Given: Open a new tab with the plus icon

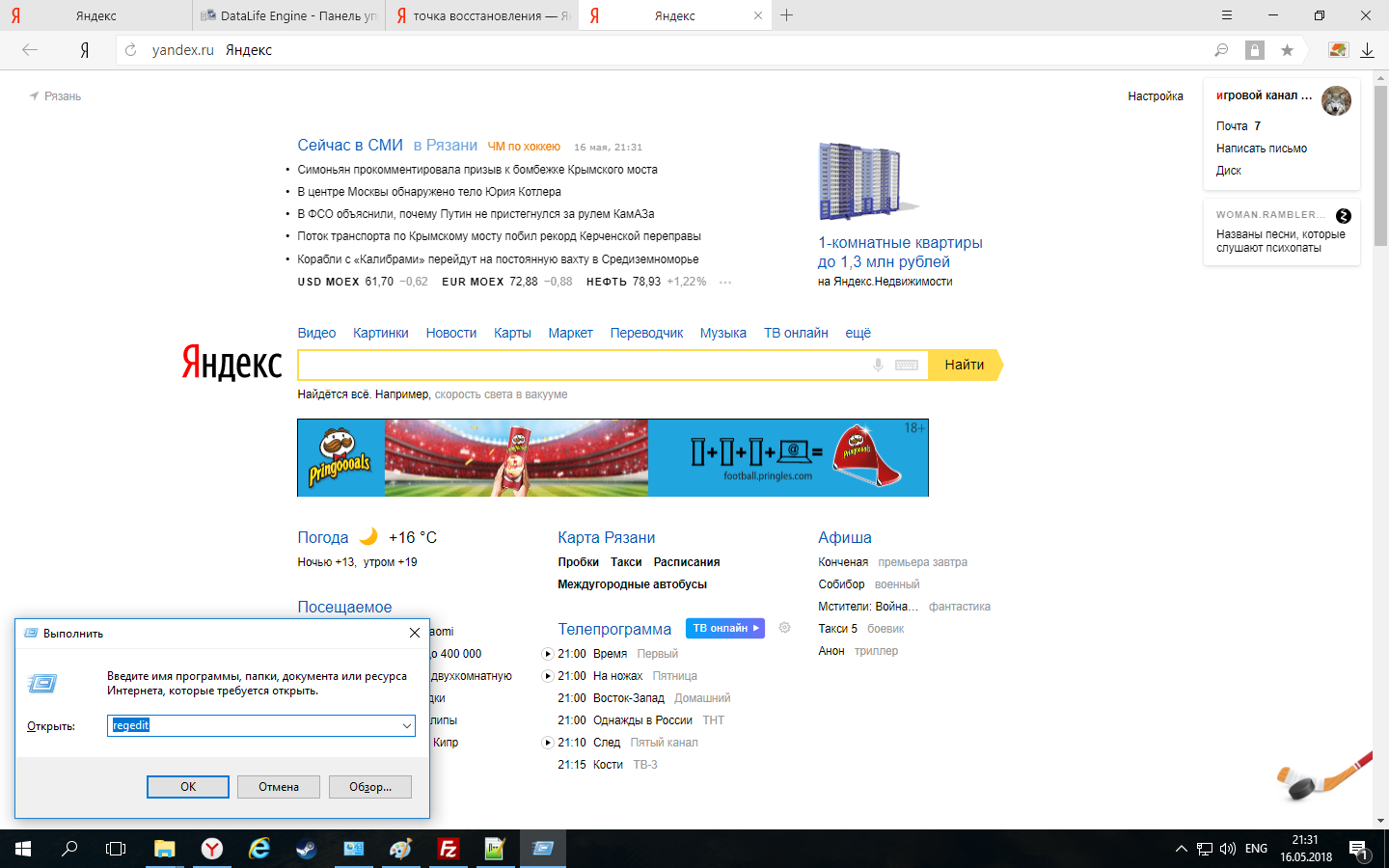Looking at the screenshot, I should 787,15.
